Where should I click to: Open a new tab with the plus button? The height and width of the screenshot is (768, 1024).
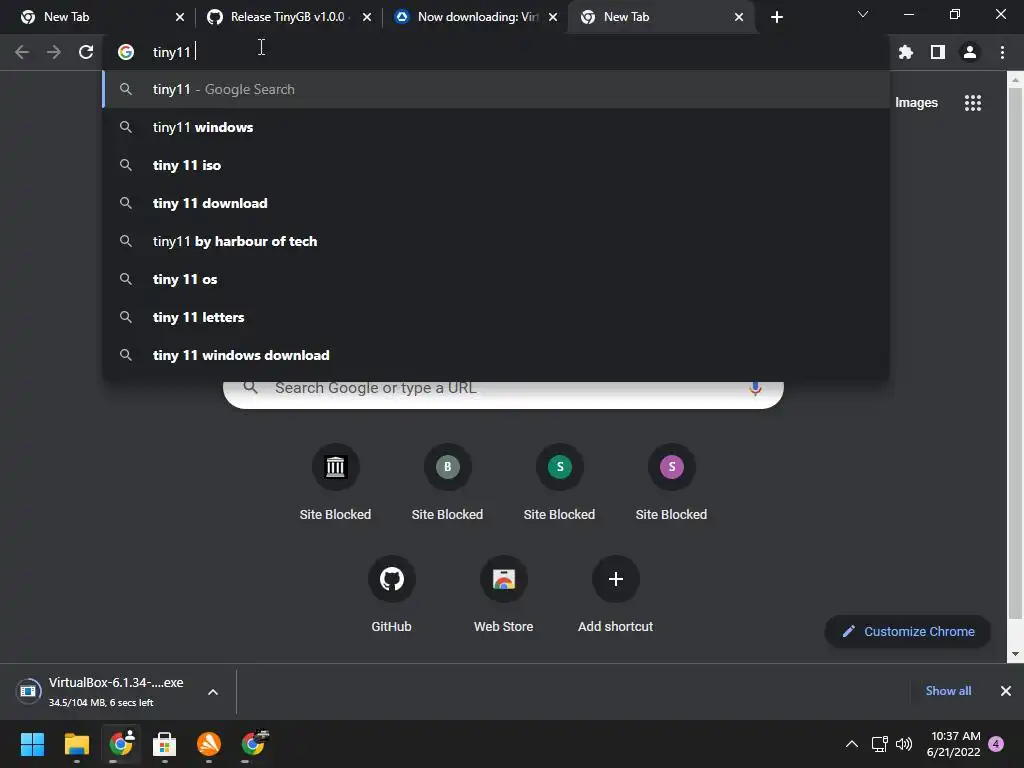point(776,17)
